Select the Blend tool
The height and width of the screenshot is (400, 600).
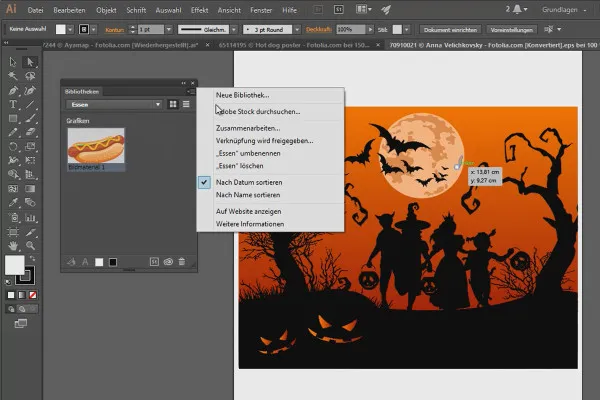[30, 202]
